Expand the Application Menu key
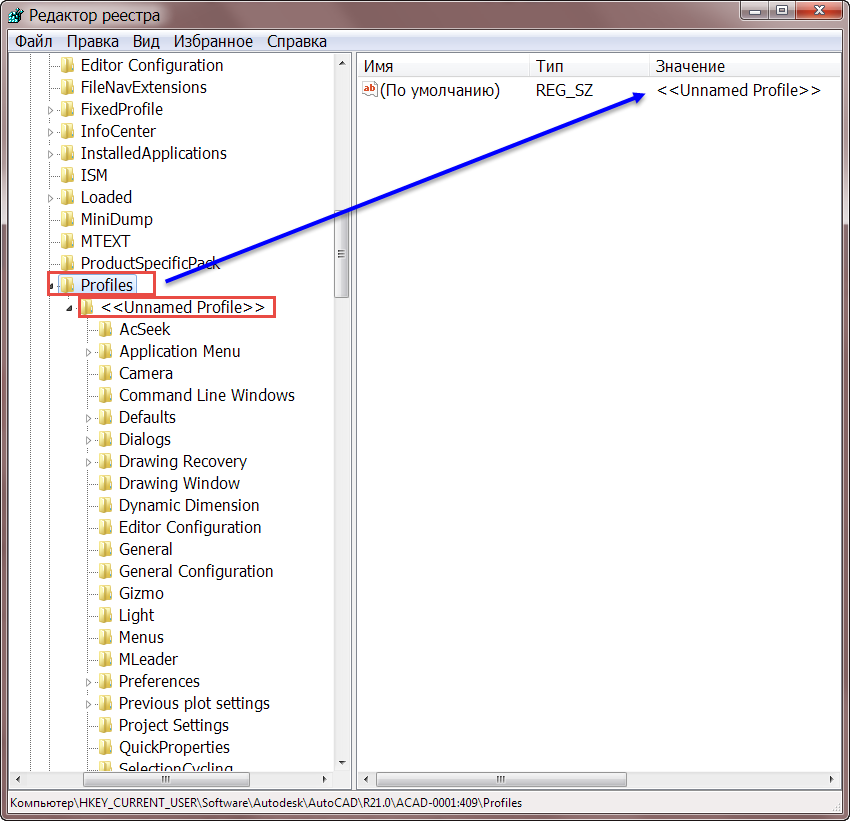The height and width of the screenshot is (821, 850). pos(88,353)
